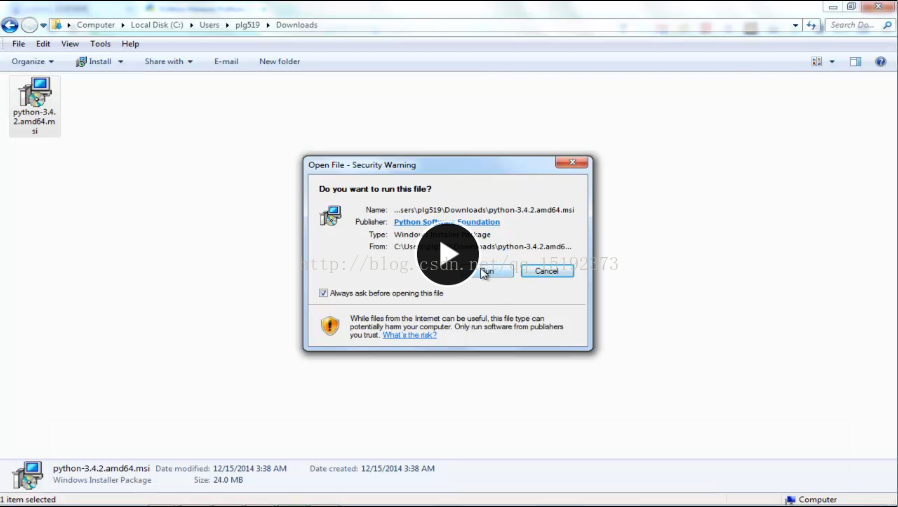Select Computer in the address path
Viewport: 898px width, 507px height.
(96, 25)
